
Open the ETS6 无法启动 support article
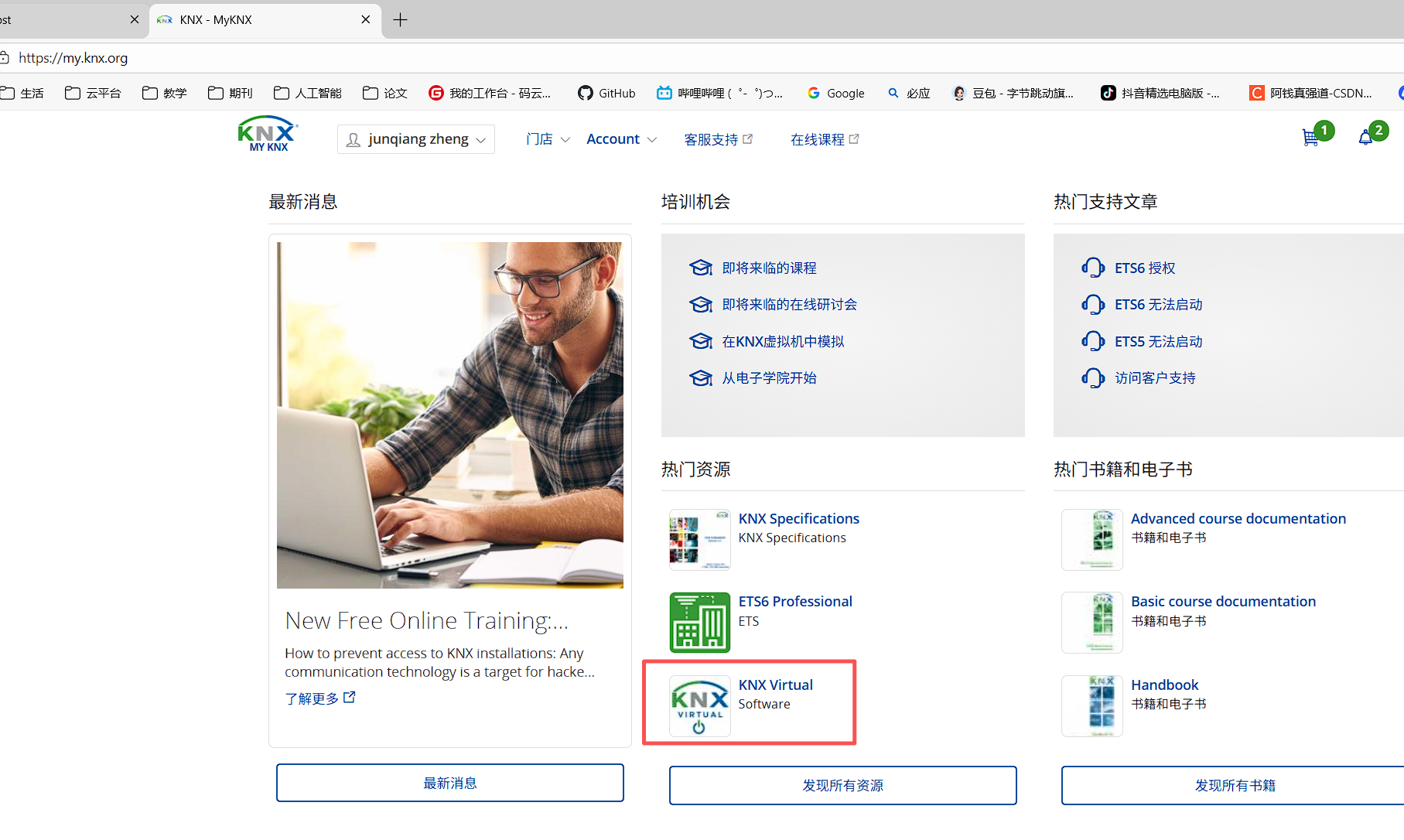pos(1159,305)
